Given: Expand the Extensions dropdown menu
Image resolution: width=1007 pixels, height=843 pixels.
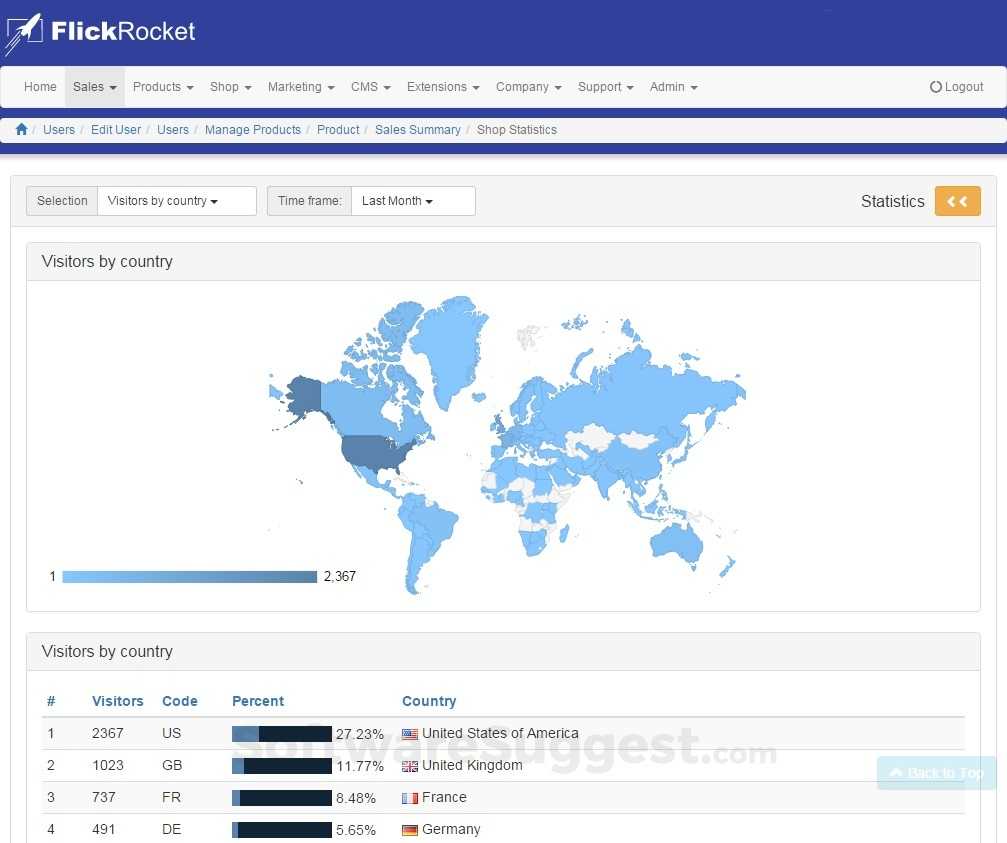Looking at the screenshot, I should click(442, 86).
